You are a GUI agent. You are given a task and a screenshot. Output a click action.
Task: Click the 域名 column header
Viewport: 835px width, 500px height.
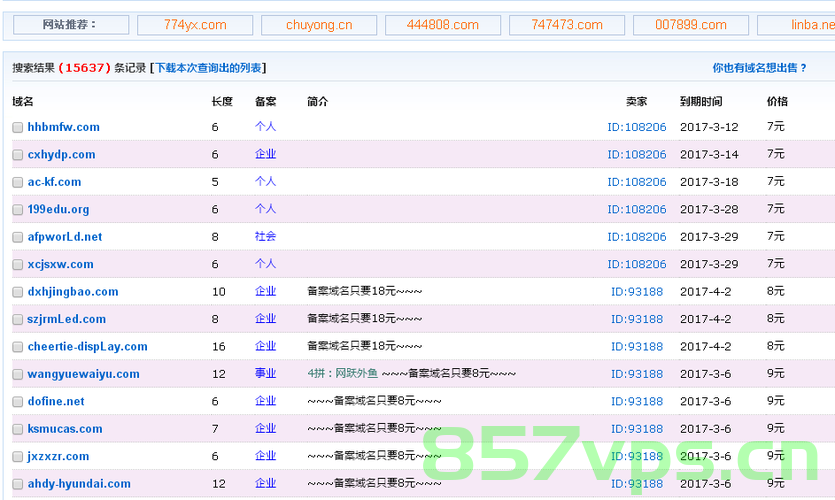click(23, 102)
